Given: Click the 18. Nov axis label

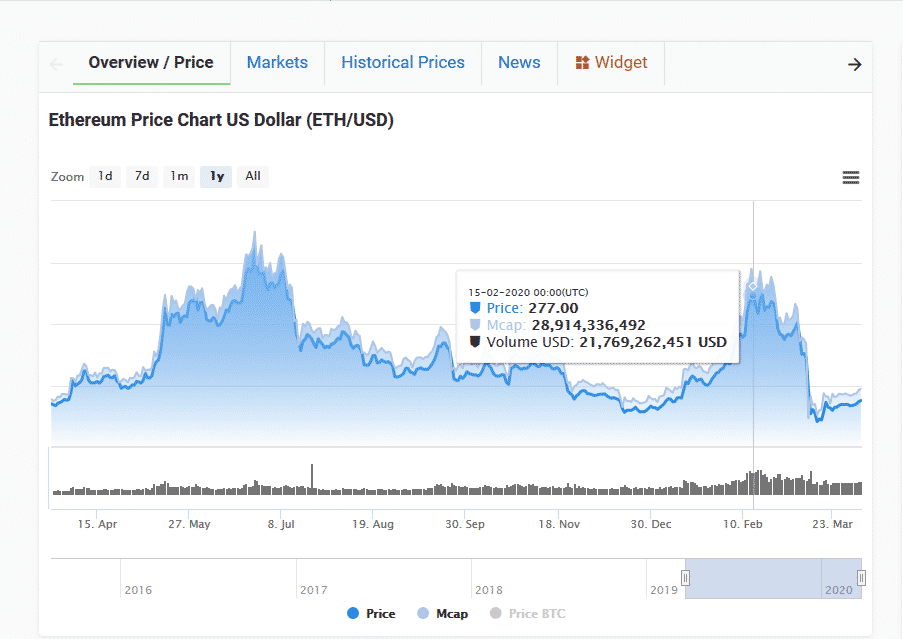Looking at the screenshot, I should point(559,524).
